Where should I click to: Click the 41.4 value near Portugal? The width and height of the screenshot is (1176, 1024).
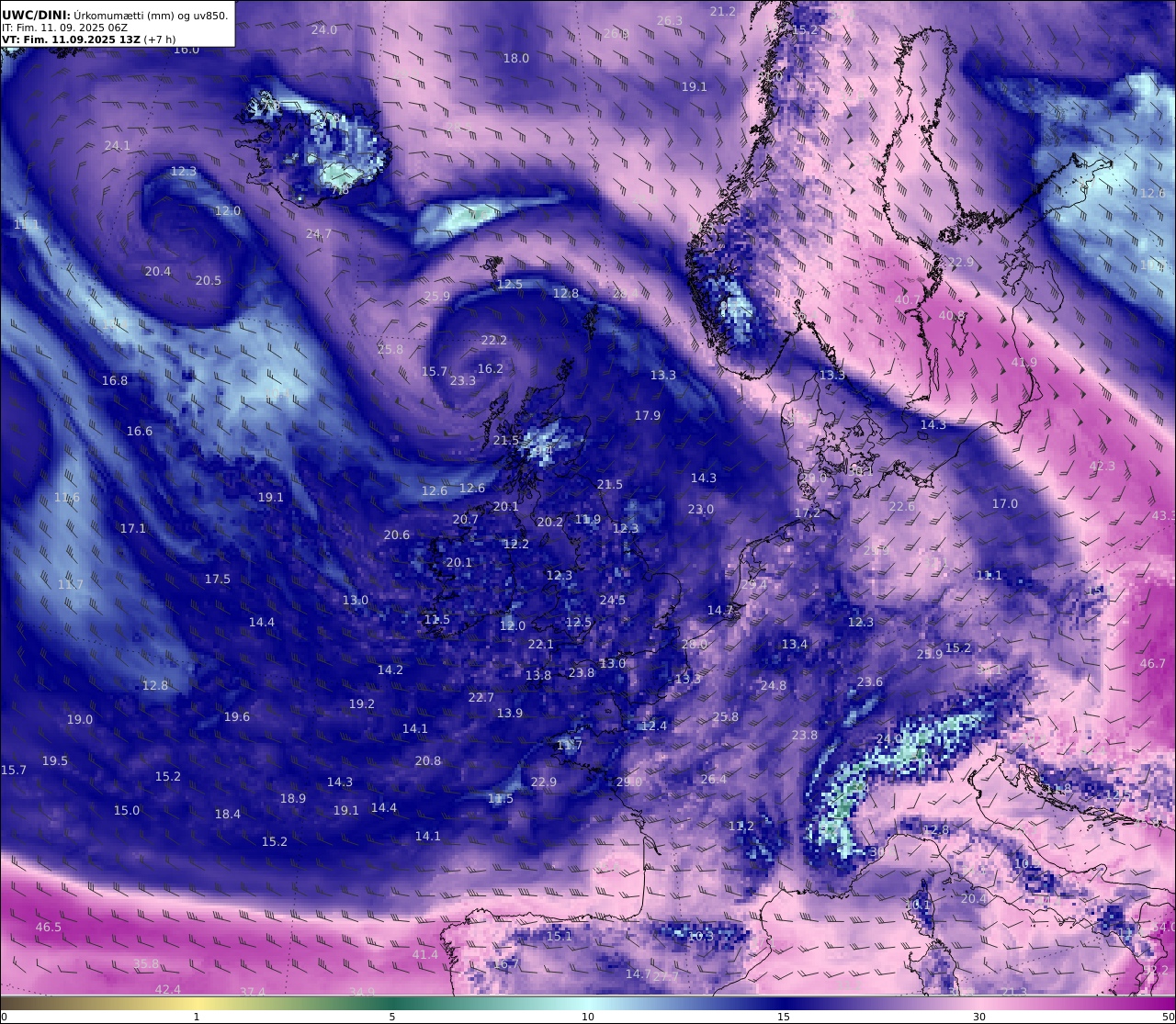(x=425, y=954)
